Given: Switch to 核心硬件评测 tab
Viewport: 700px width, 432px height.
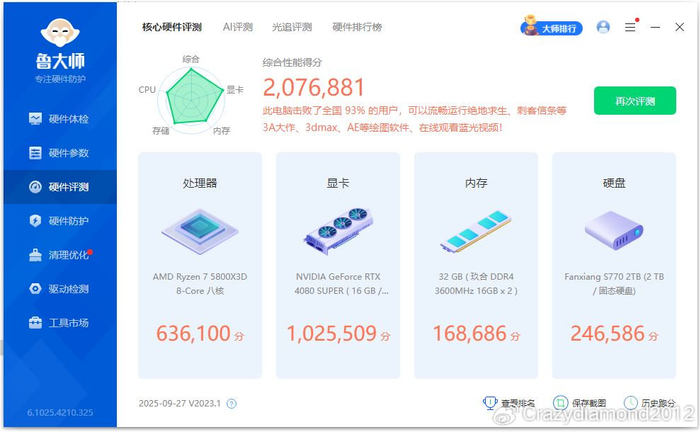Looking at the screenshot, I should pos(172,27).
